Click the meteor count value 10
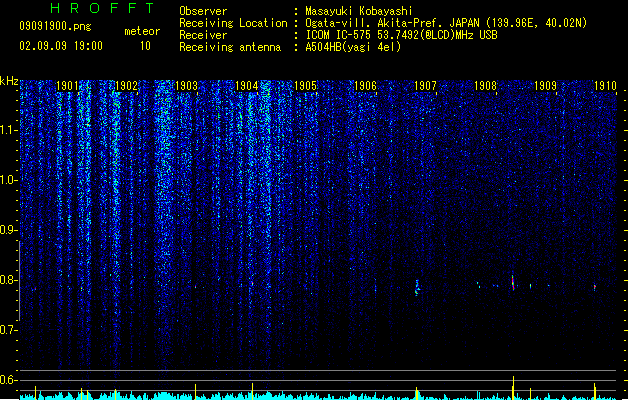 (145, 46)
